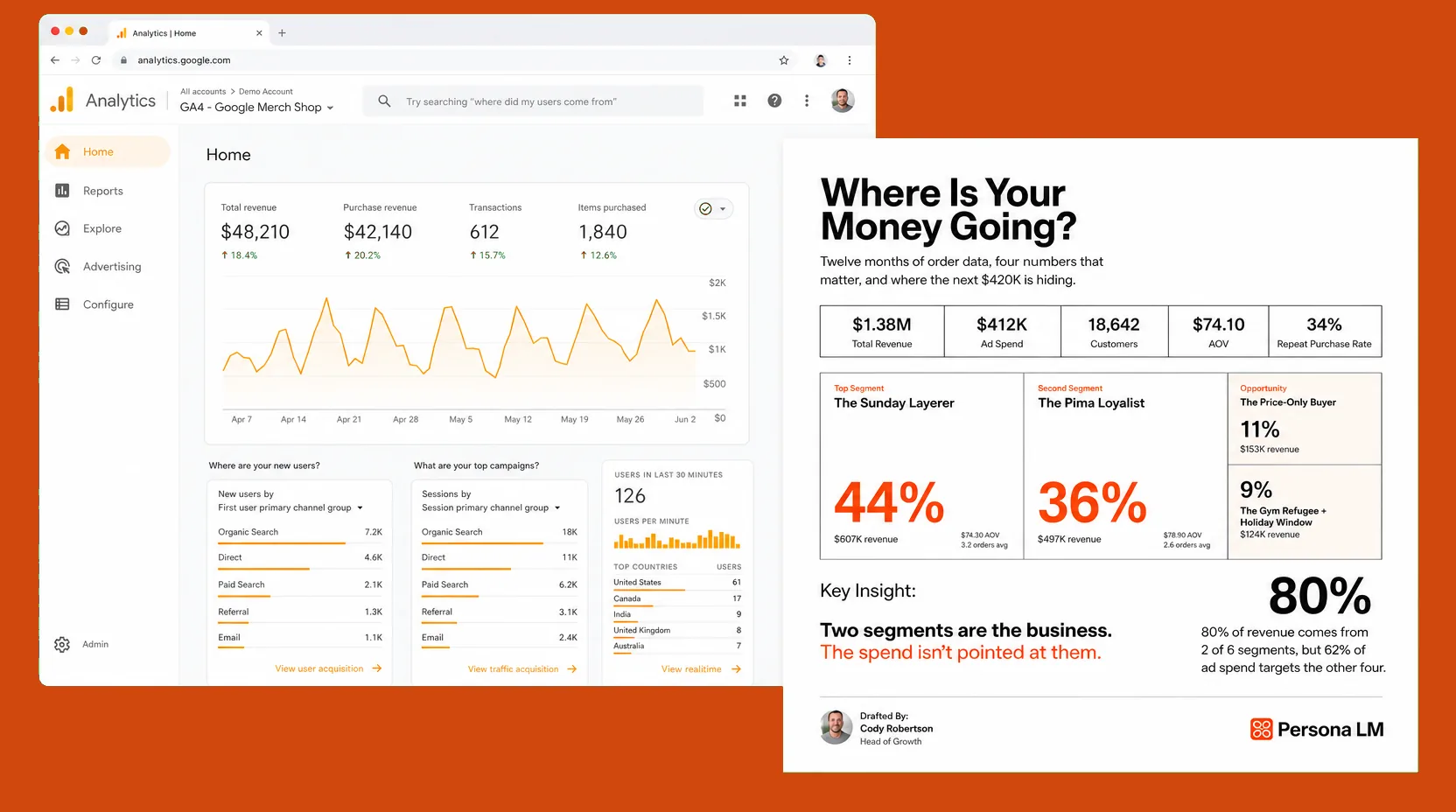Select the Advertising navigation item
The height and width of the screenshot is (812, 1456).
pyautogui.click(x=108, y=266)
